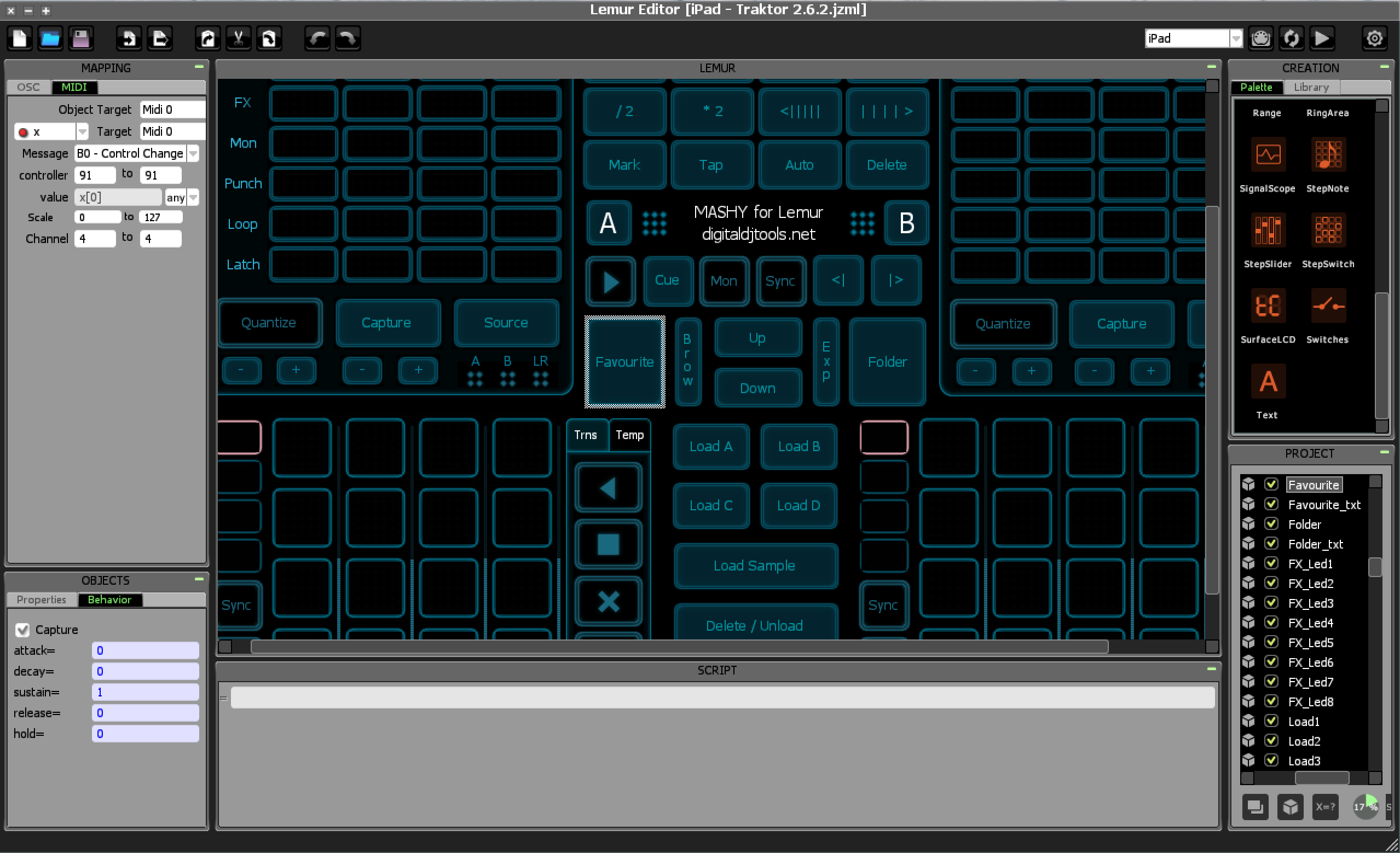Collapse the LEMUR panel
The width and height of the screenshot is (1400, 853).
pyautogui.click(x=1211, y=67)
